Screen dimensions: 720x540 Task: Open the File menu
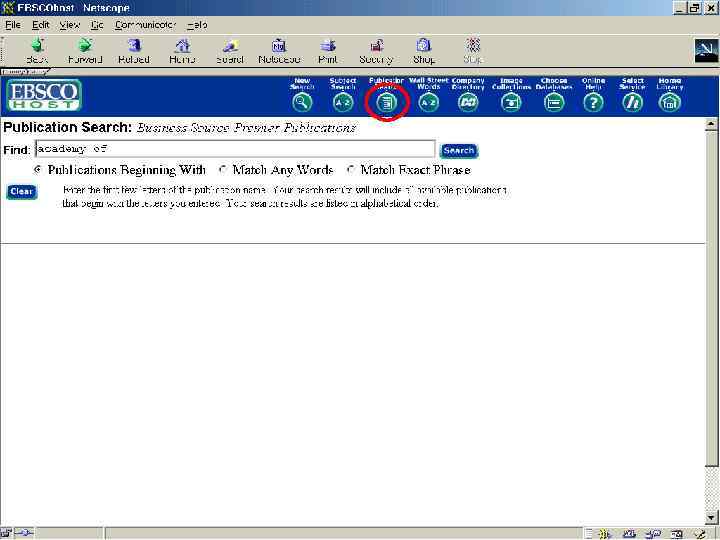[x=12, y=25]
